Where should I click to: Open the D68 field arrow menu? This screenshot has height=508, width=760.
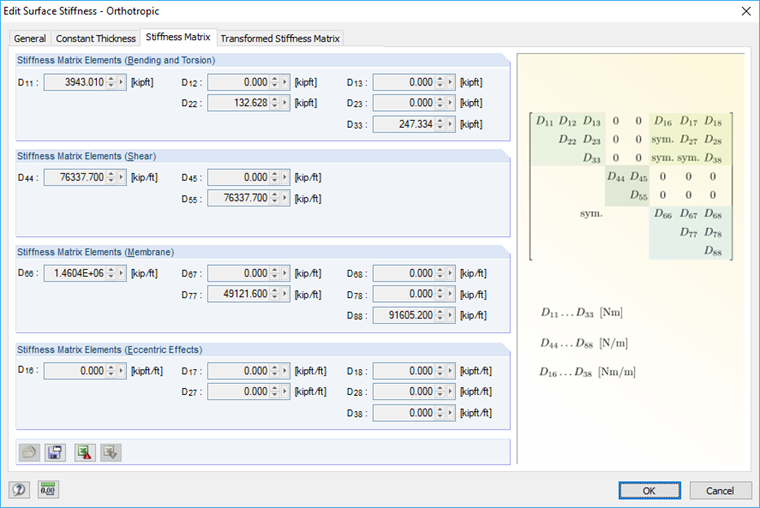pos(450,273)
